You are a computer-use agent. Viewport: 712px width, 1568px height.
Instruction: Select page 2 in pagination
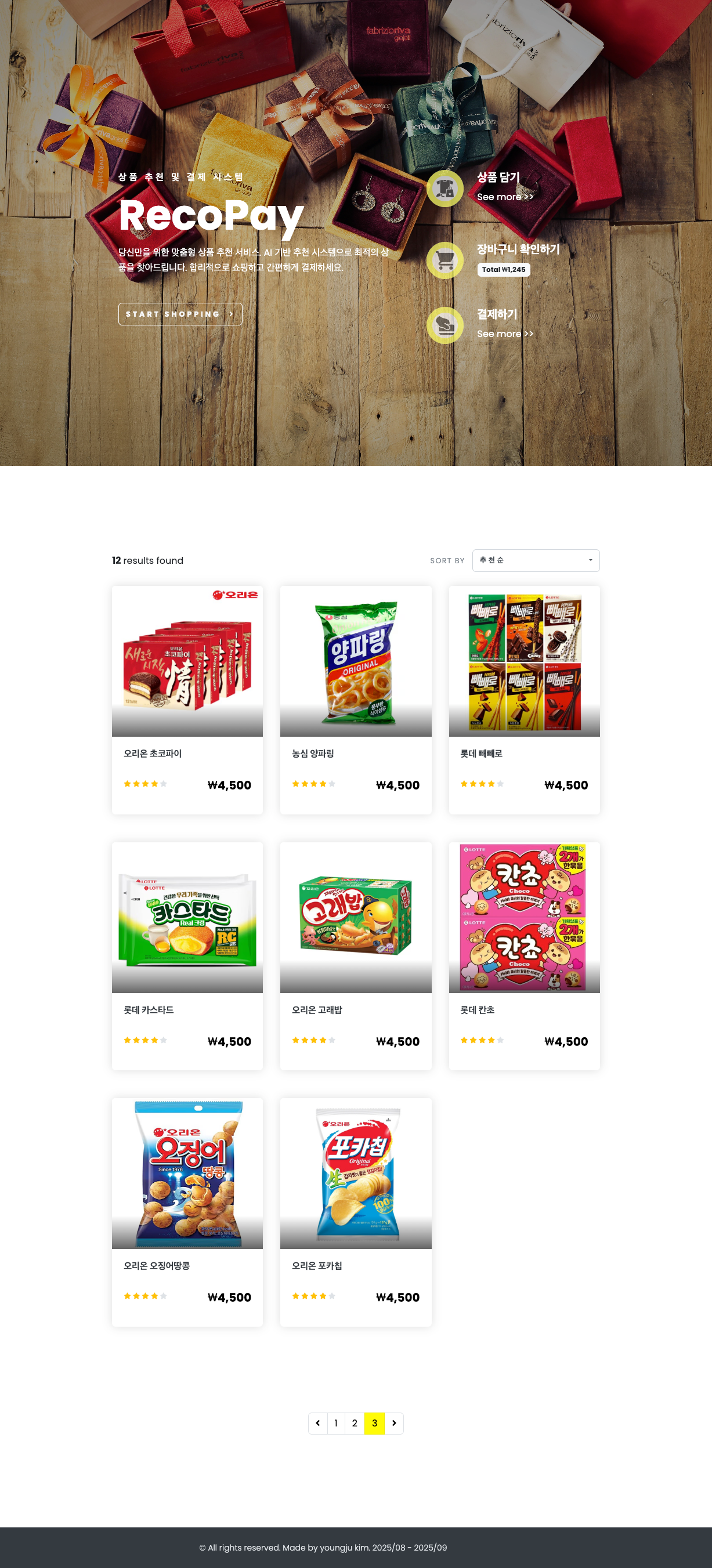point(355,1423)
